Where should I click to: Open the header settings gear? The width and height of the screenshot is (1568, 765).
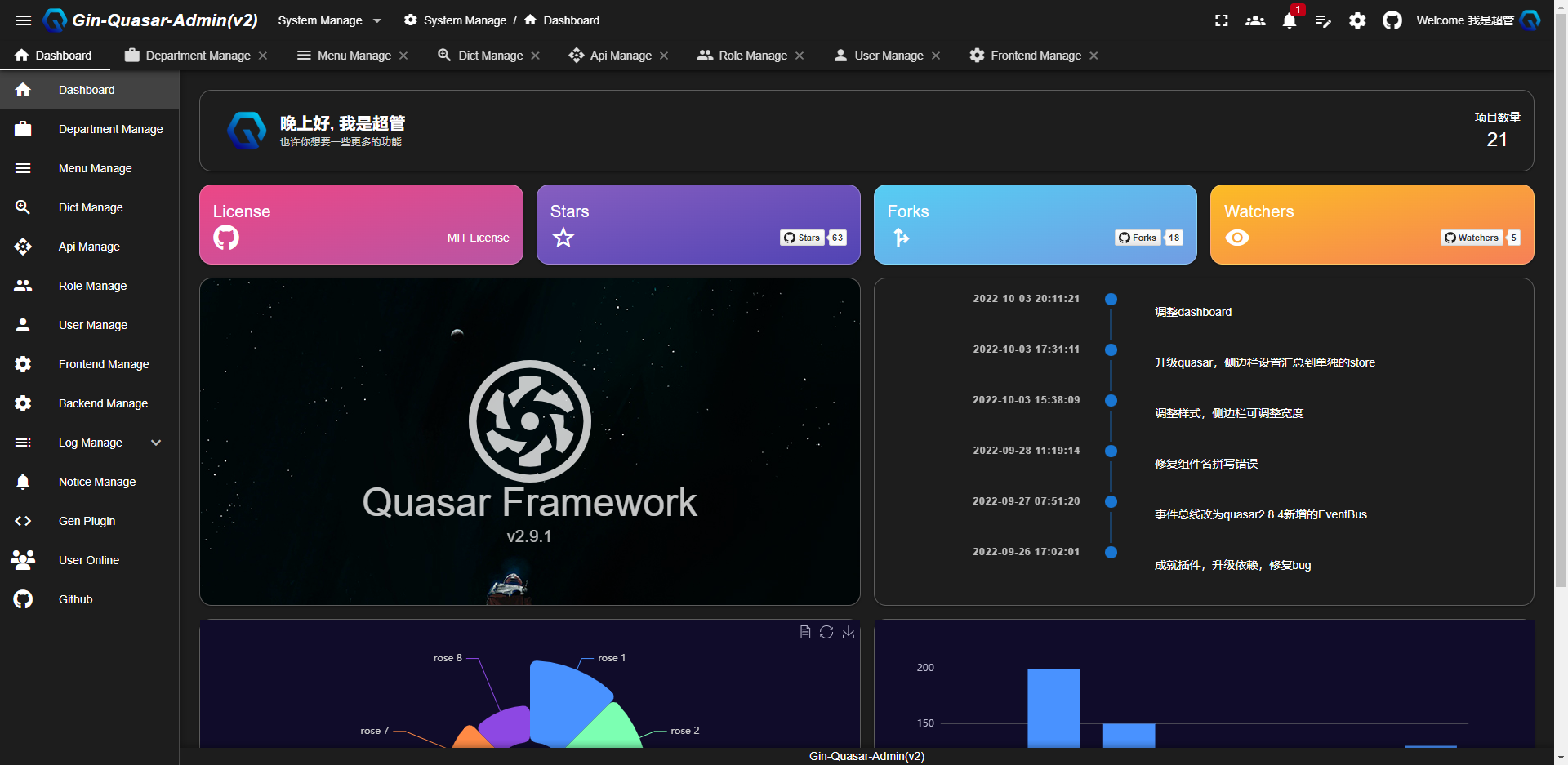[x=1357, y=20]
